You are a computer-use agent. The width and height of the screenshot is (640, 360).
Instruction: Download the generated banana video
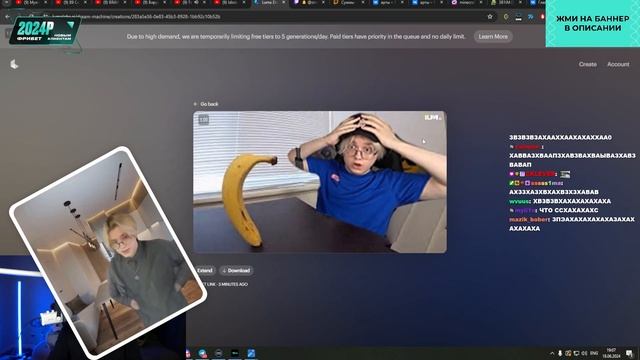(x=236, y=270)
